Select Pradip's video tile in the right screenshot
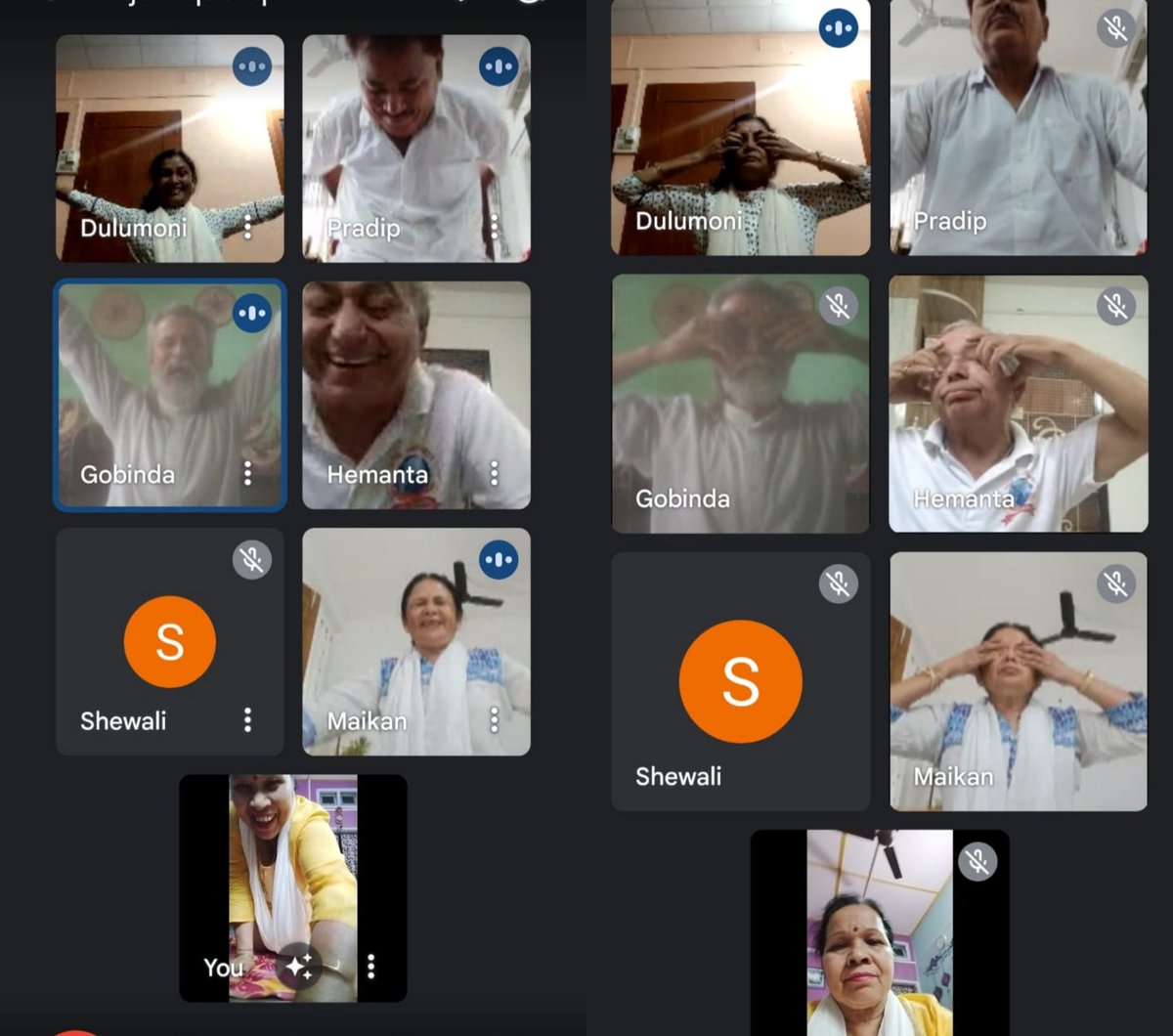 click(1019, 127)
